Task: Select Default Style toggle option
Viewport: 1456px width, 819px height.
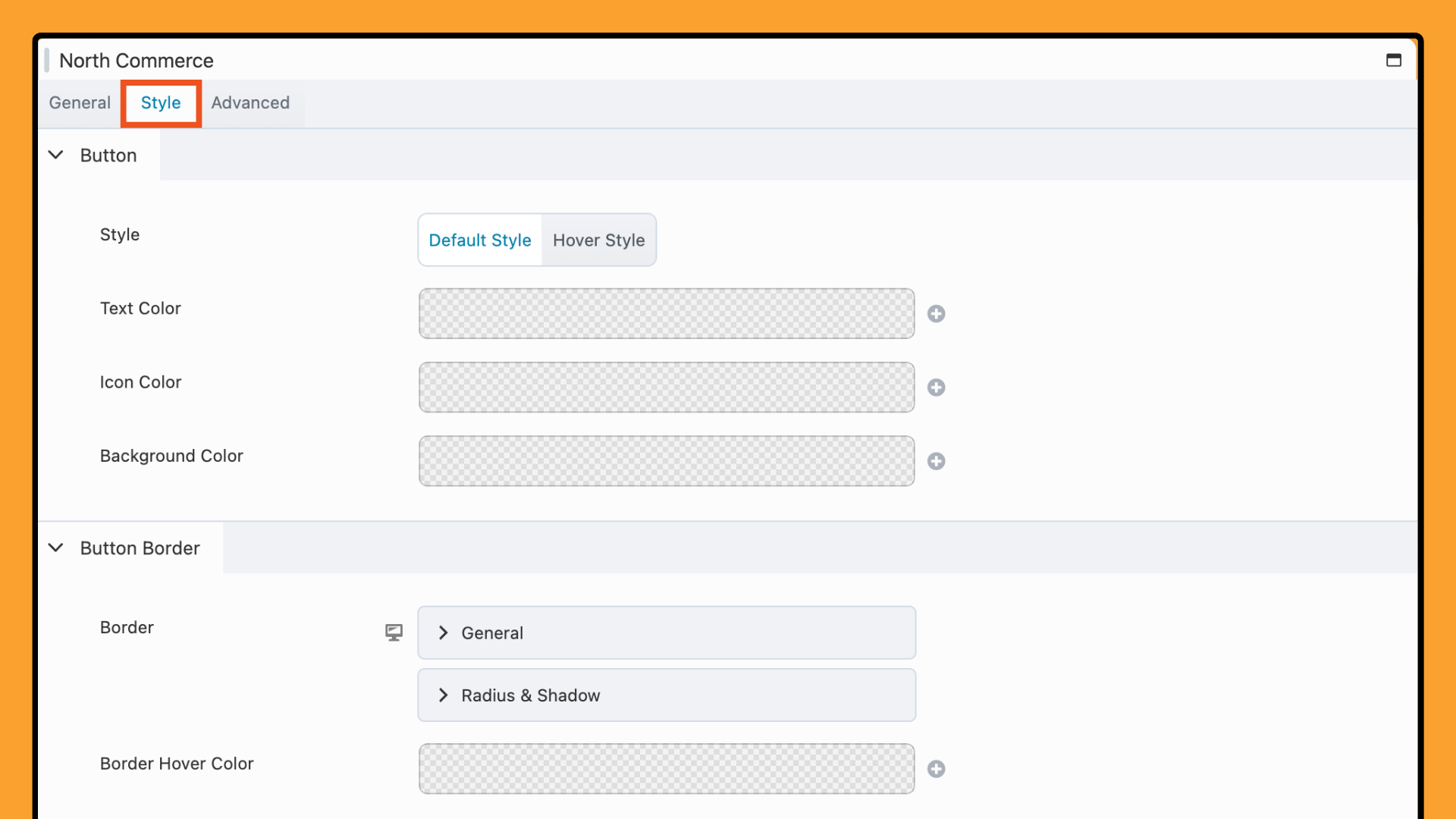Action: 480,240
